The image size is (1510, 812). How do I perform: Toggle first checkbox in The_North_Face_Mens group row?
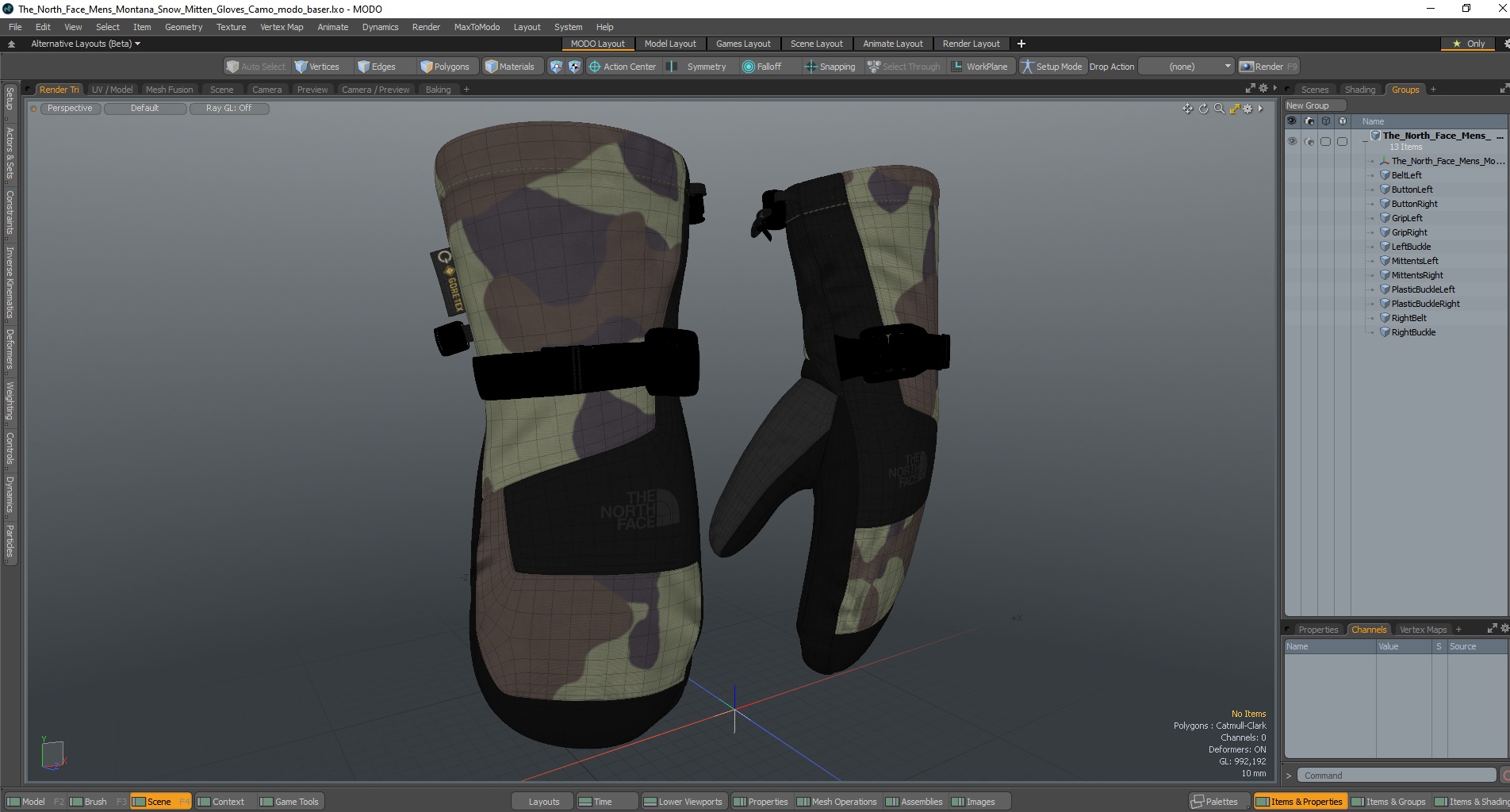(x=1325, y=141)
